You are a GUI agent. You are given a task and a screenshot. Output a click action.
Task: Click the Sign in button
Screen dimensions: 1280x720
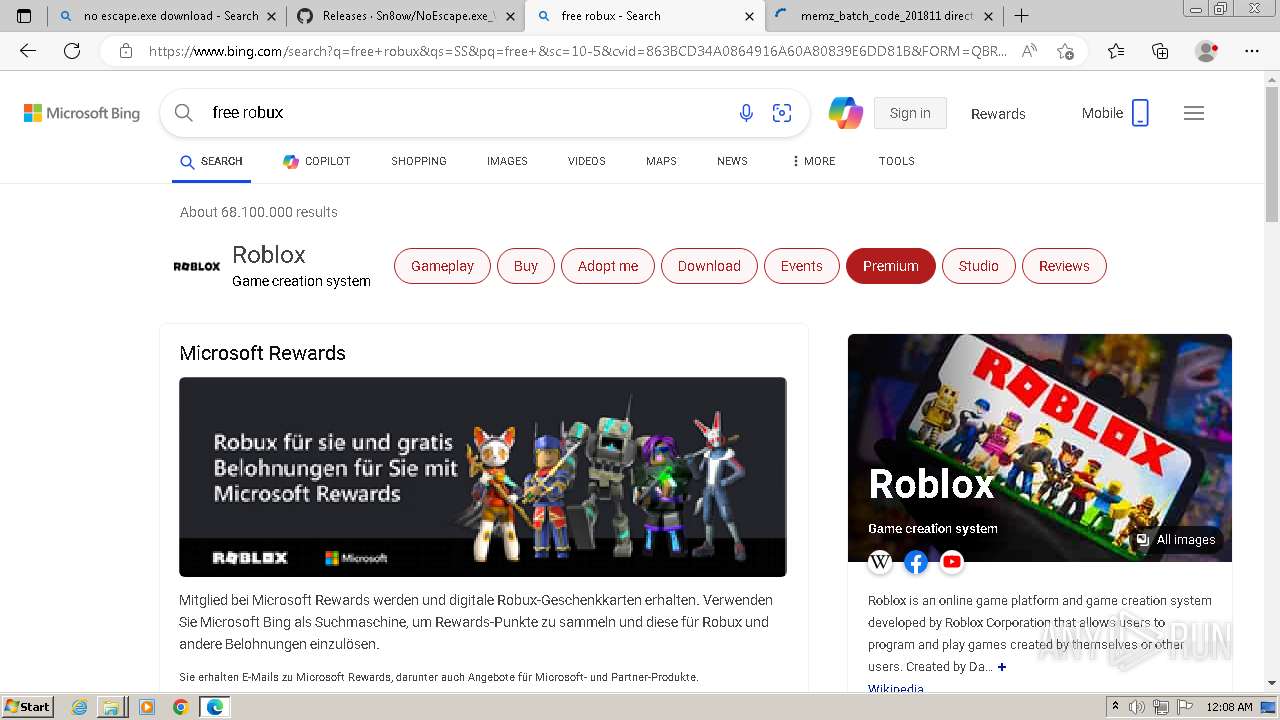coord(910,113)
